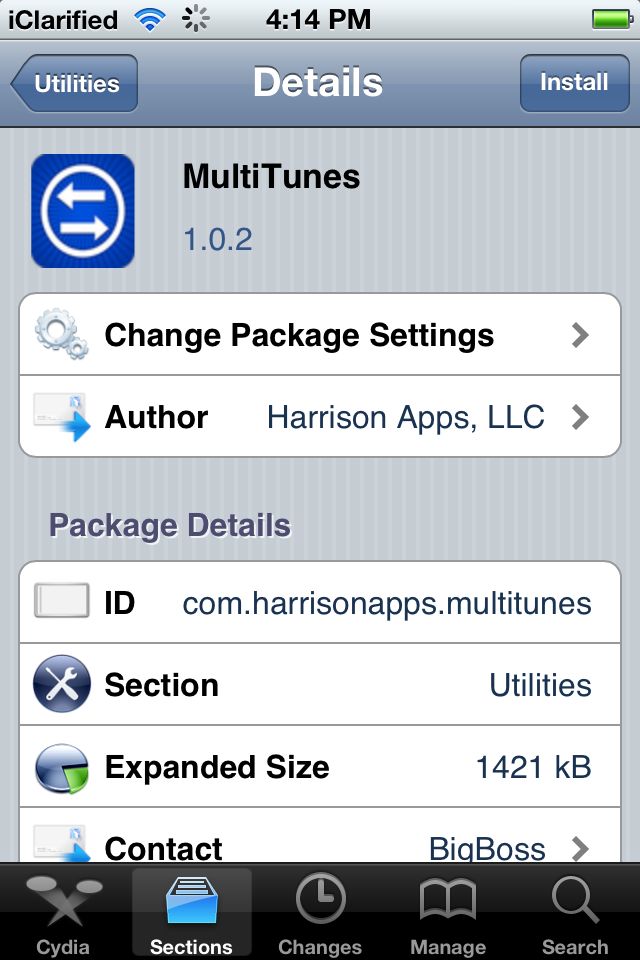Click the disk pie icon for Expanded Size
640x960 pixels.
pyautogui.click(x=62, y=768)
